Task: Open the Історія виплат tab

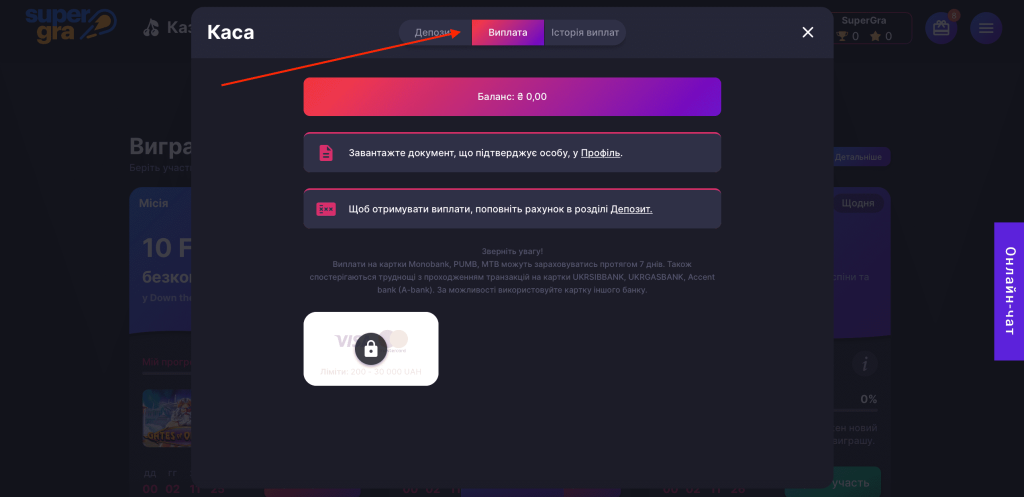Action: (x=585, y=33)
